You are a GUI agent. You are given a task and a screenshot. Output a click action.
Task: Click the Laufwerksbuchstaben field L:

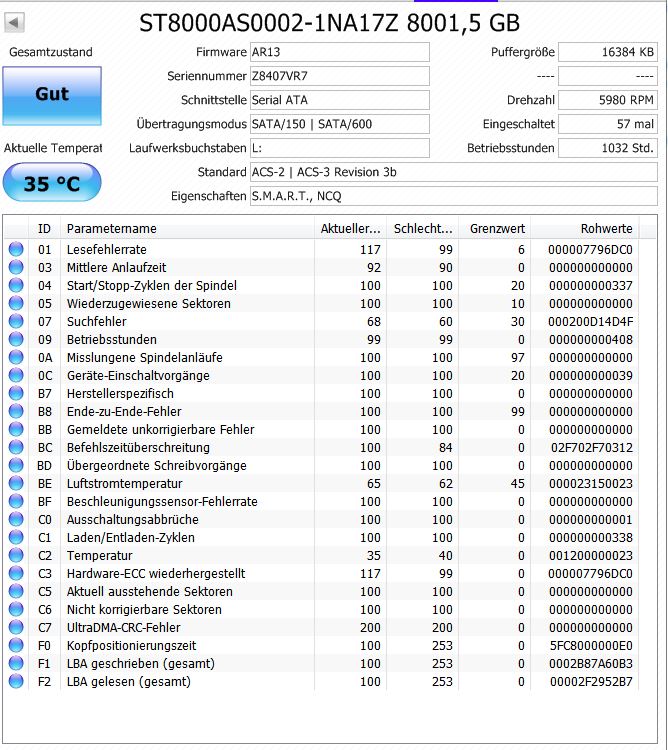[339, 148]
